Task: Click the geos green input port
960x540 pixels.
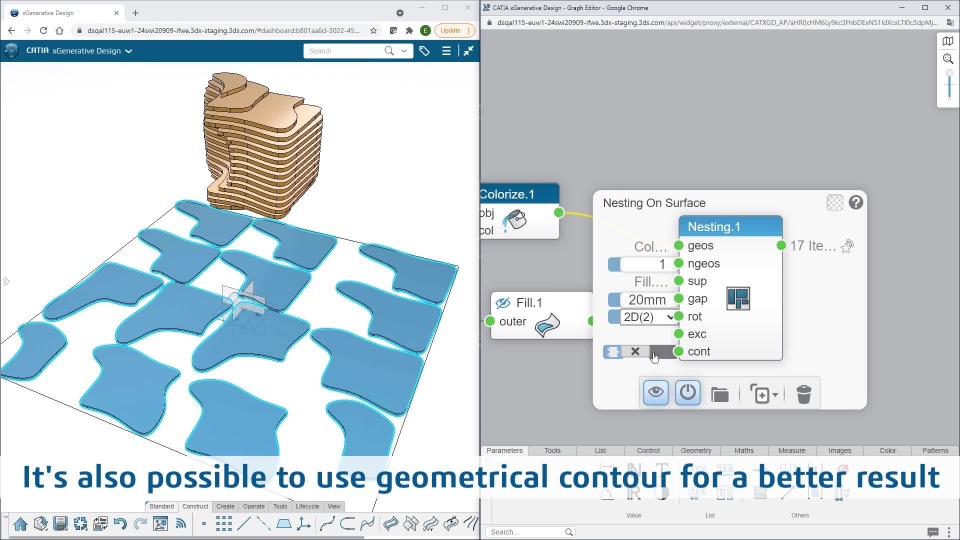Action: (x=678, y=246)
